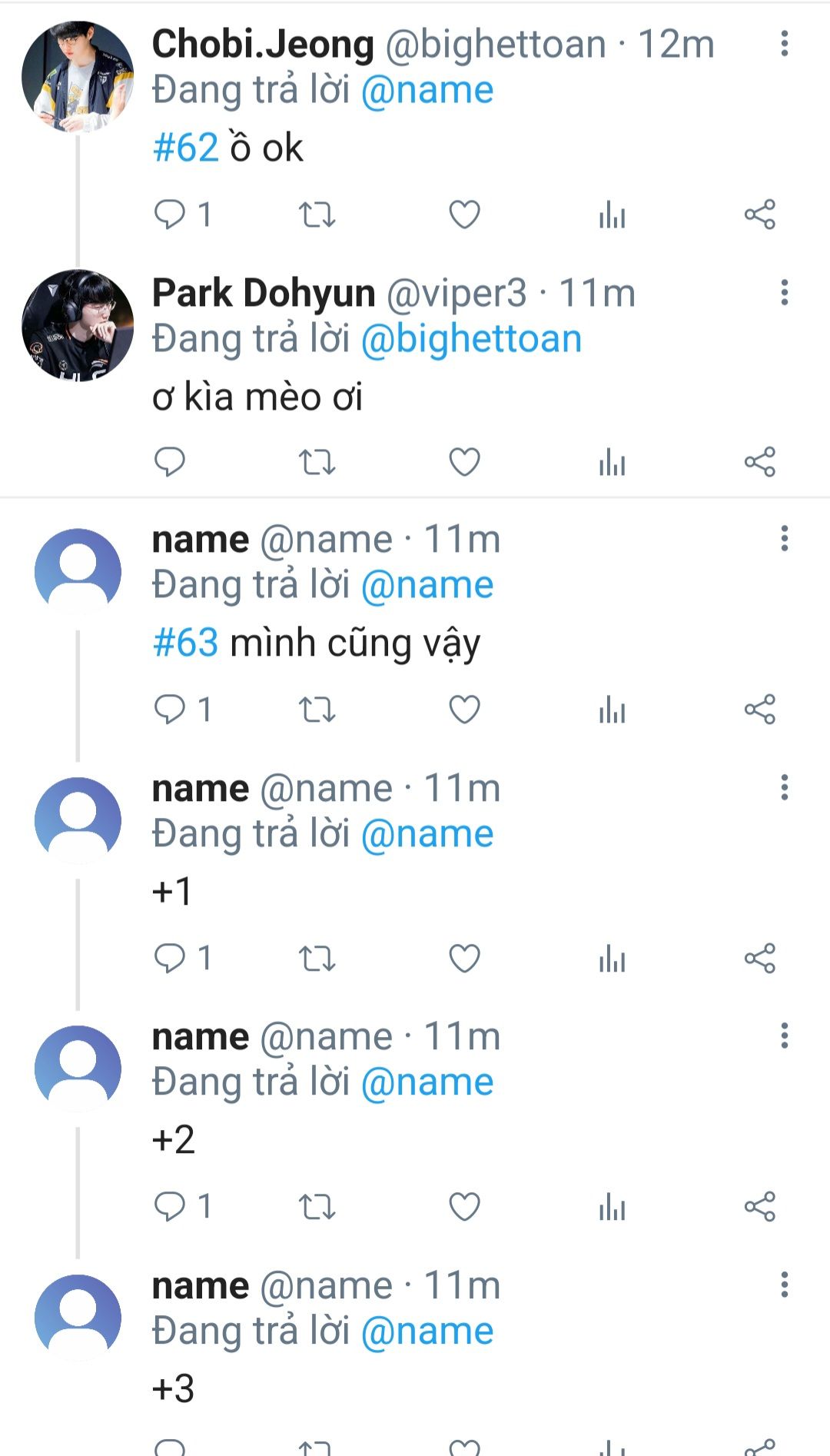
Task: Open Chobi.Jeong's profile picture
Action: pos(78,77)
